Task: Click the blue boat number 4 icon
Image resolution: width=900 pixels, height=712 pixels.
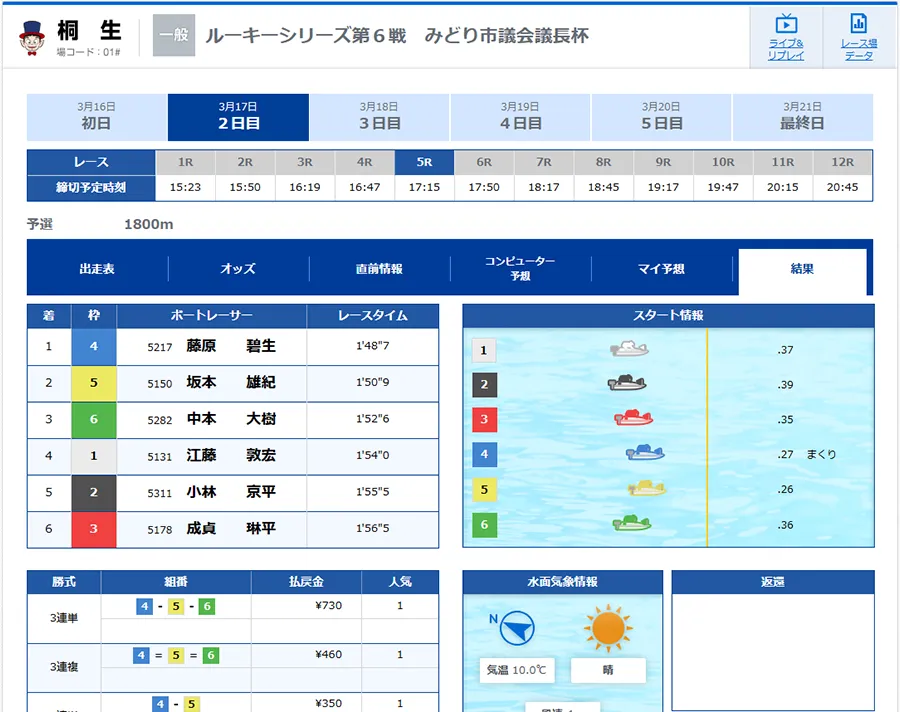Action: (645, 453)
